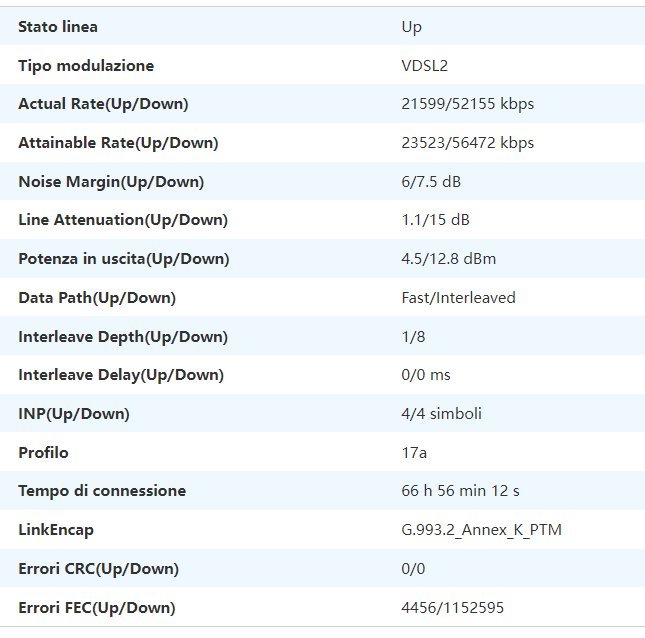
Task: Click the 4/4 simboli INP value
Action: 441,414
